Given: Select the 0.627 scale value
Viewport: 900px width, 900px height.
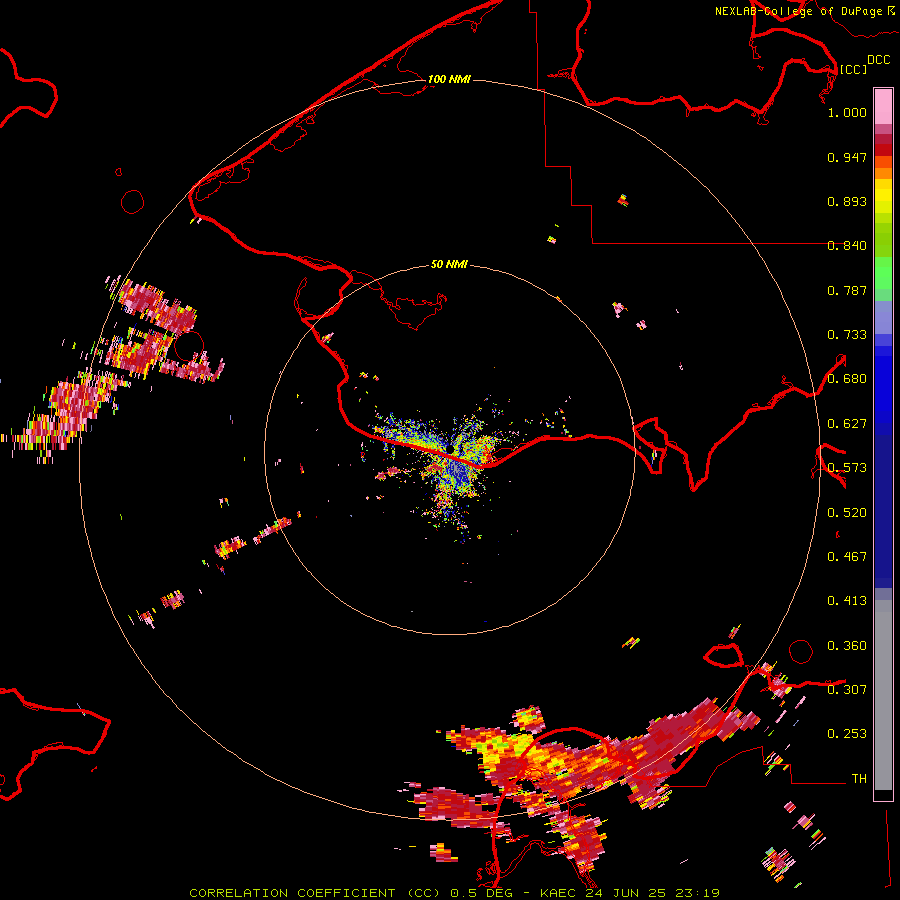Looking at the screenshot, I should pos(847,424).
